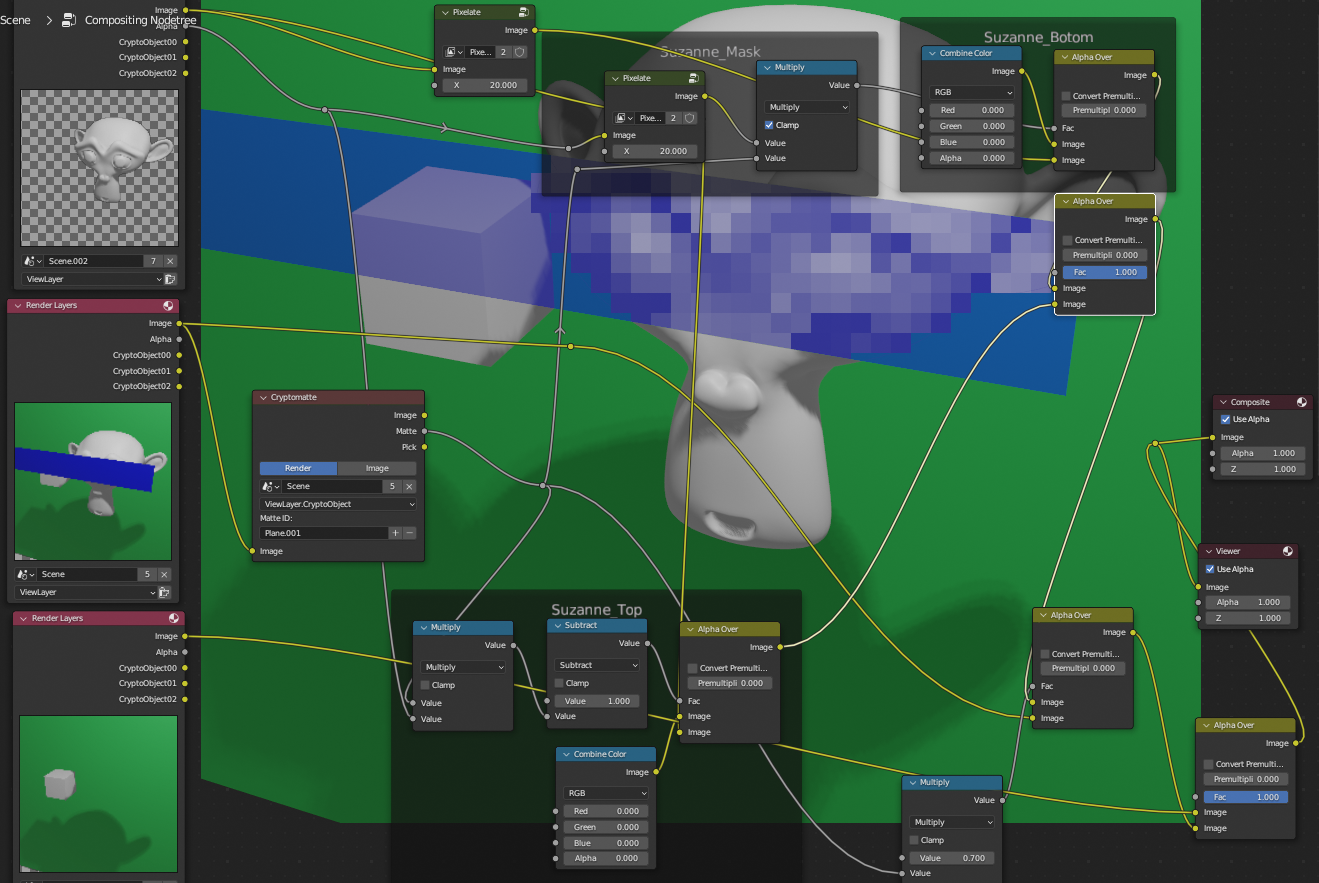This screenshot has height=883, width=1319.
Task: Open the Subtract operation dropdown
Action: (x=597, y=665)
